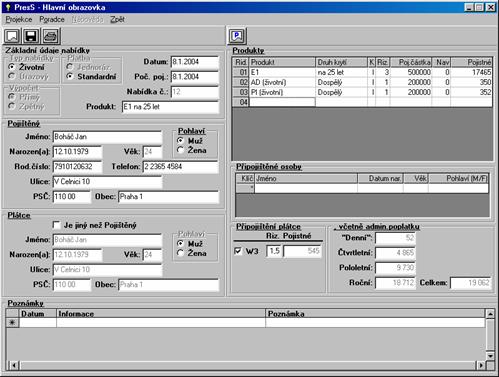Click the Zpět menu item

click(117, 20)
